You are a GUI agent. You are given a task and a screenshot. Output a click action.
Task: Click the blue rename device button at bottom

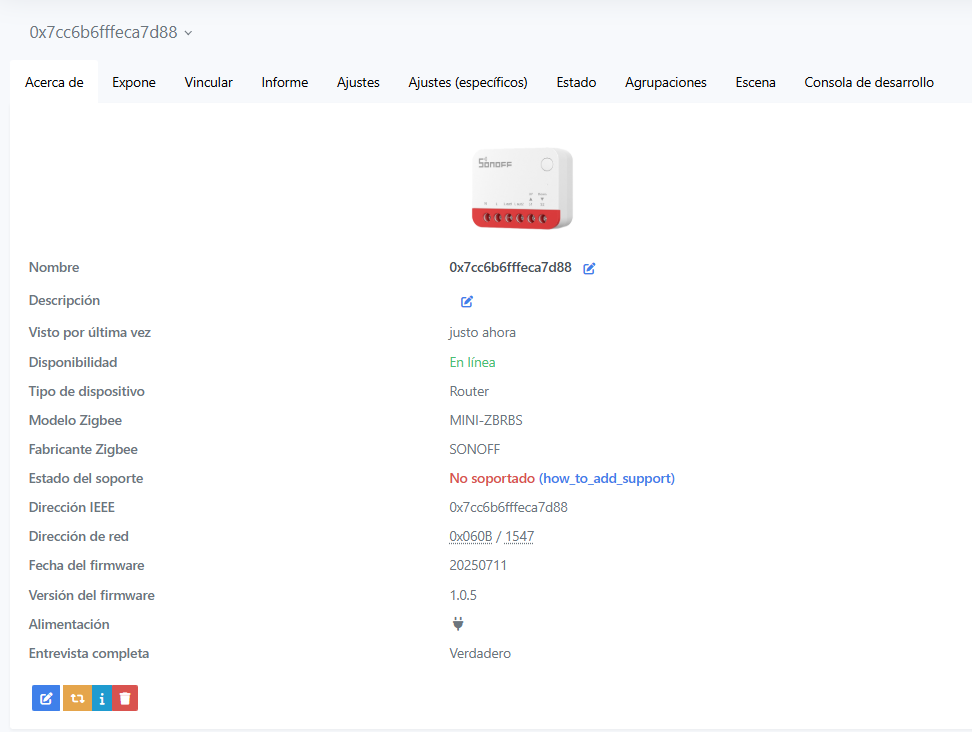pos(46,698)
